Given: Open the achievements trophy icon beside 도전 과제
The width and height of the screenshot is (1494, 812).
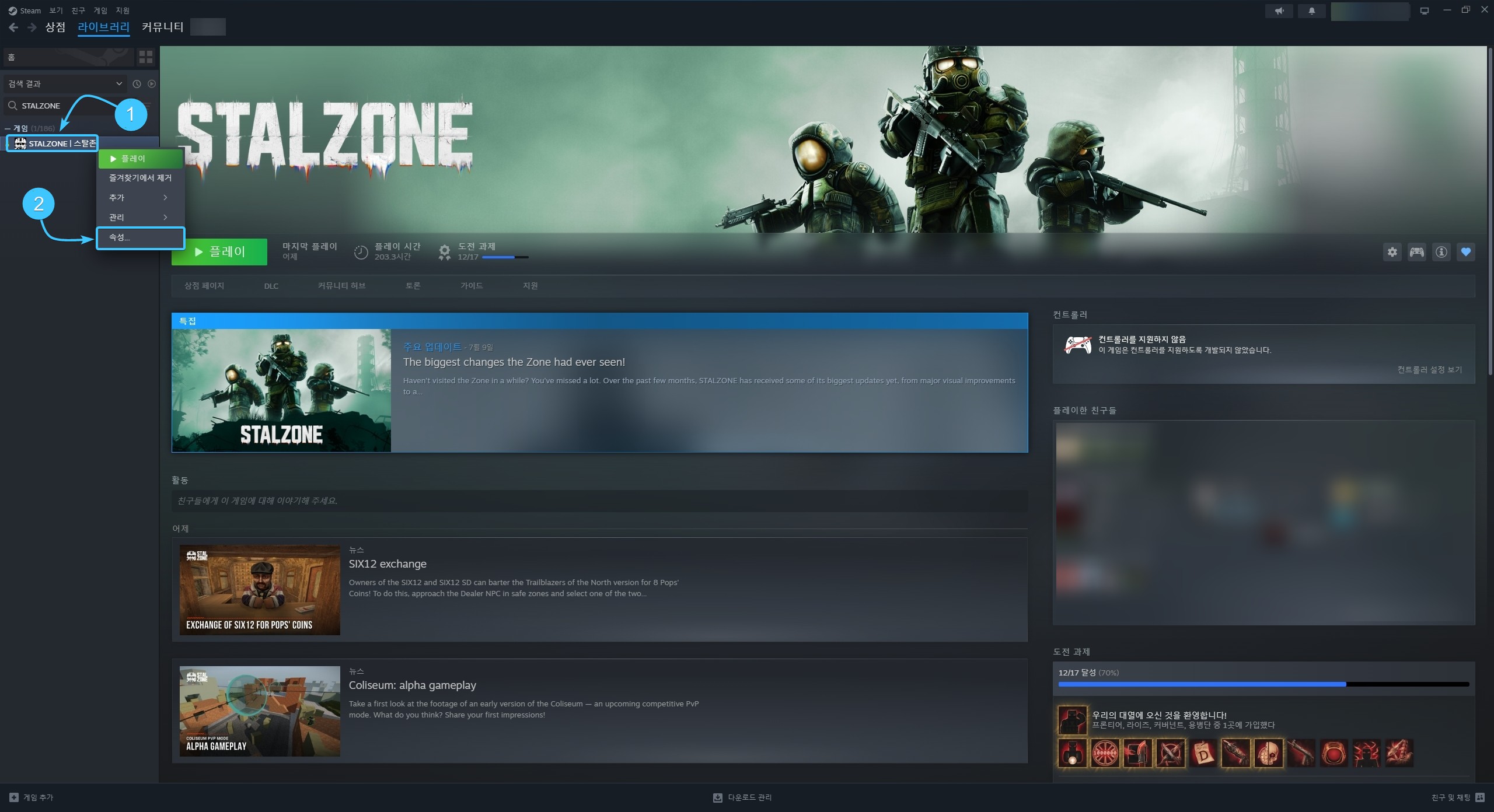Looking at the screenshot, I should click(x=445, y=252).
